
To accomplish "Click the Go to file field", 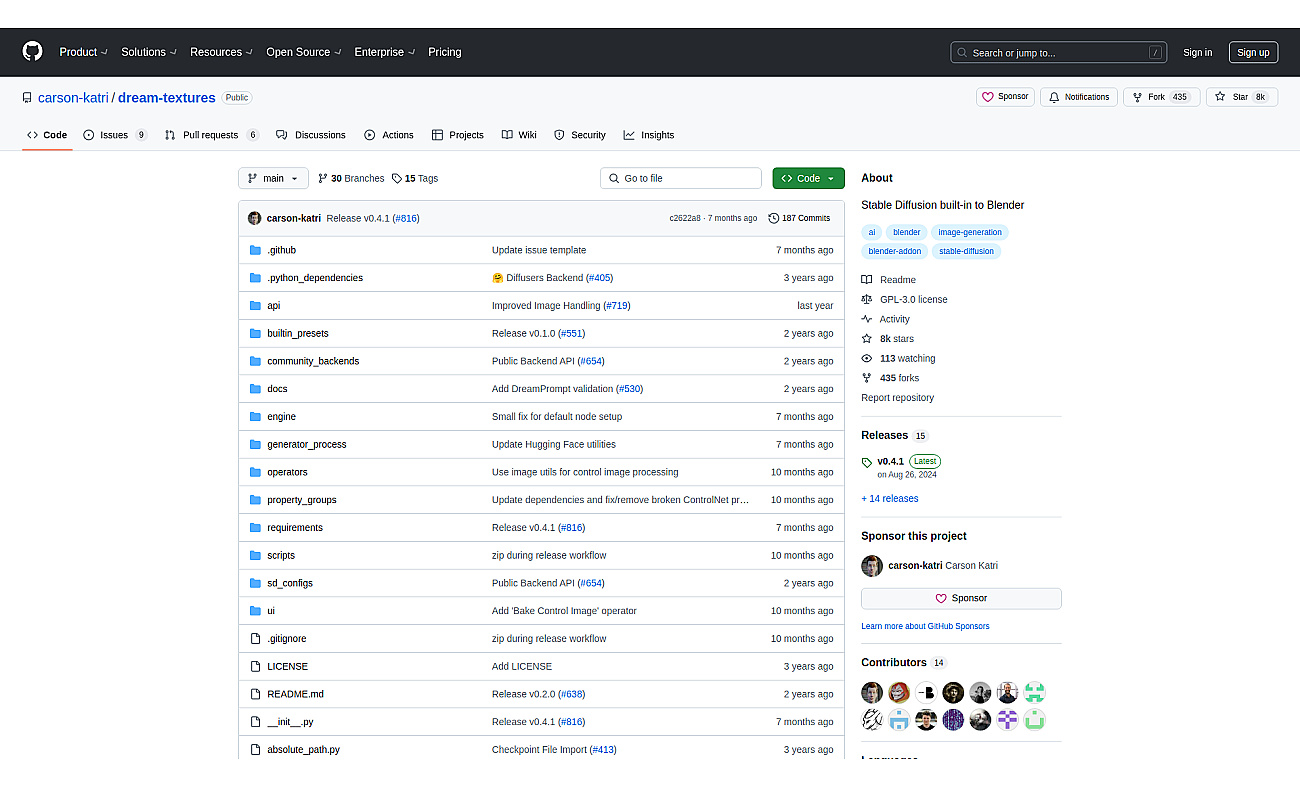I will click(x=681, y=178).
